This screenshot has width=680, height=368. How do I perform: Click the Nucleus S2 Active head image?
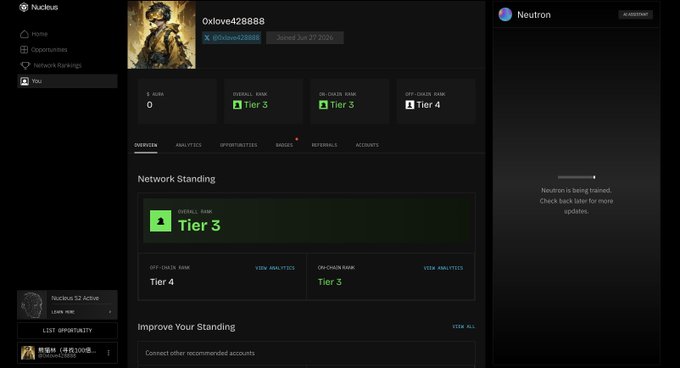(x=32, y=305)
